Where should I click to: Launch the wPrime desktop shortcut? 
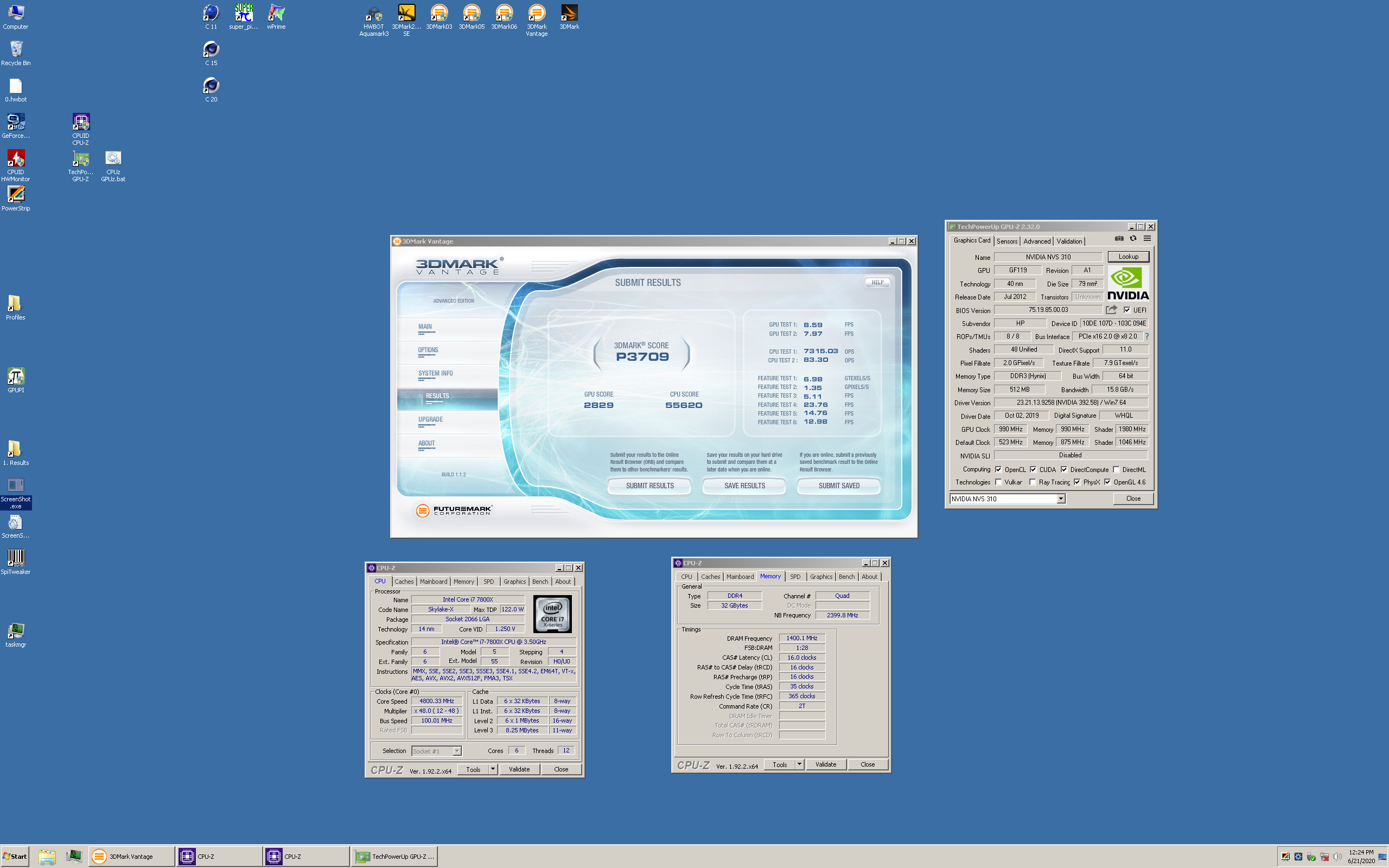[276, 17]
